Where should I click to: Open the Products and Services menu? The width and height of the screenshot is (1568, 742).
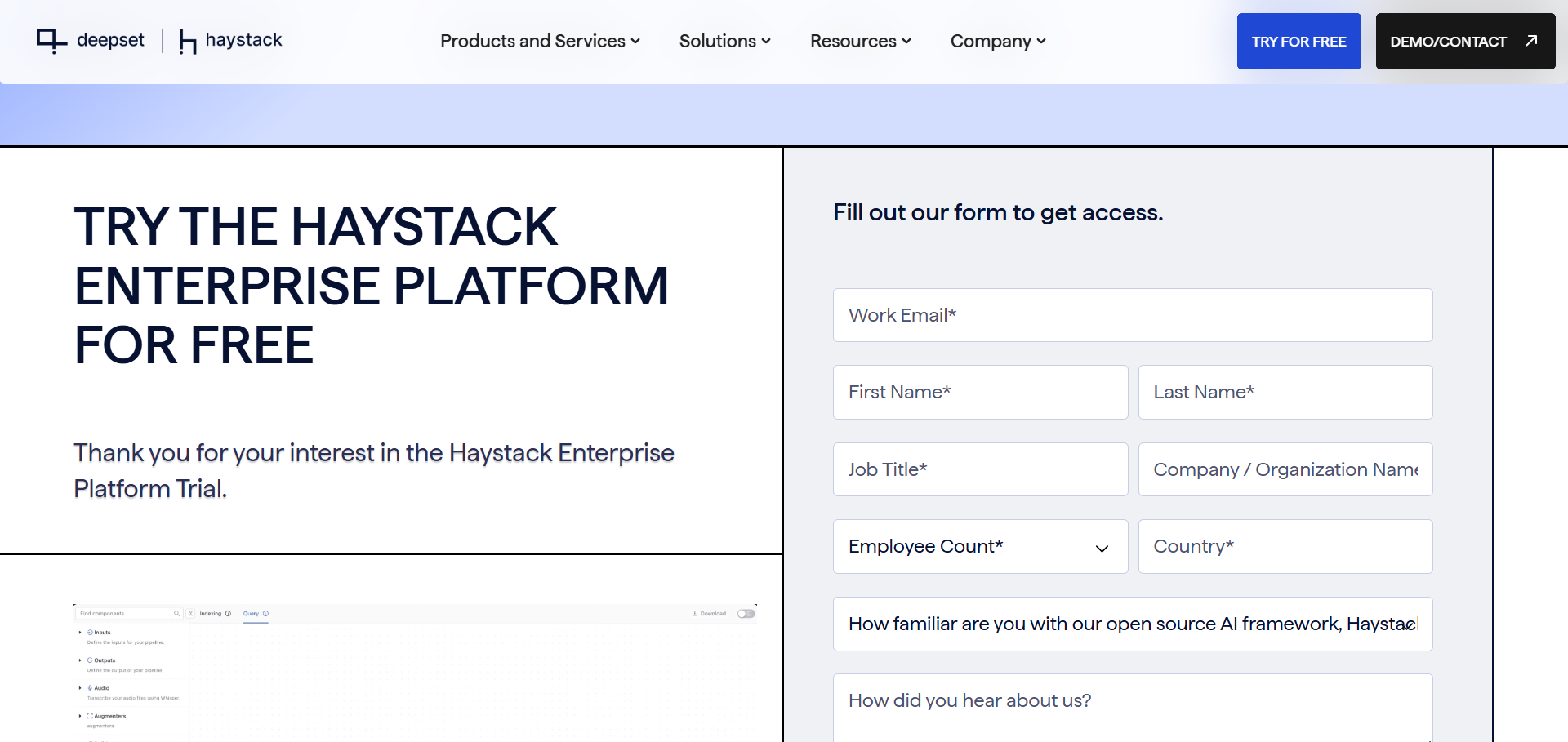click(x=540, y=41)
